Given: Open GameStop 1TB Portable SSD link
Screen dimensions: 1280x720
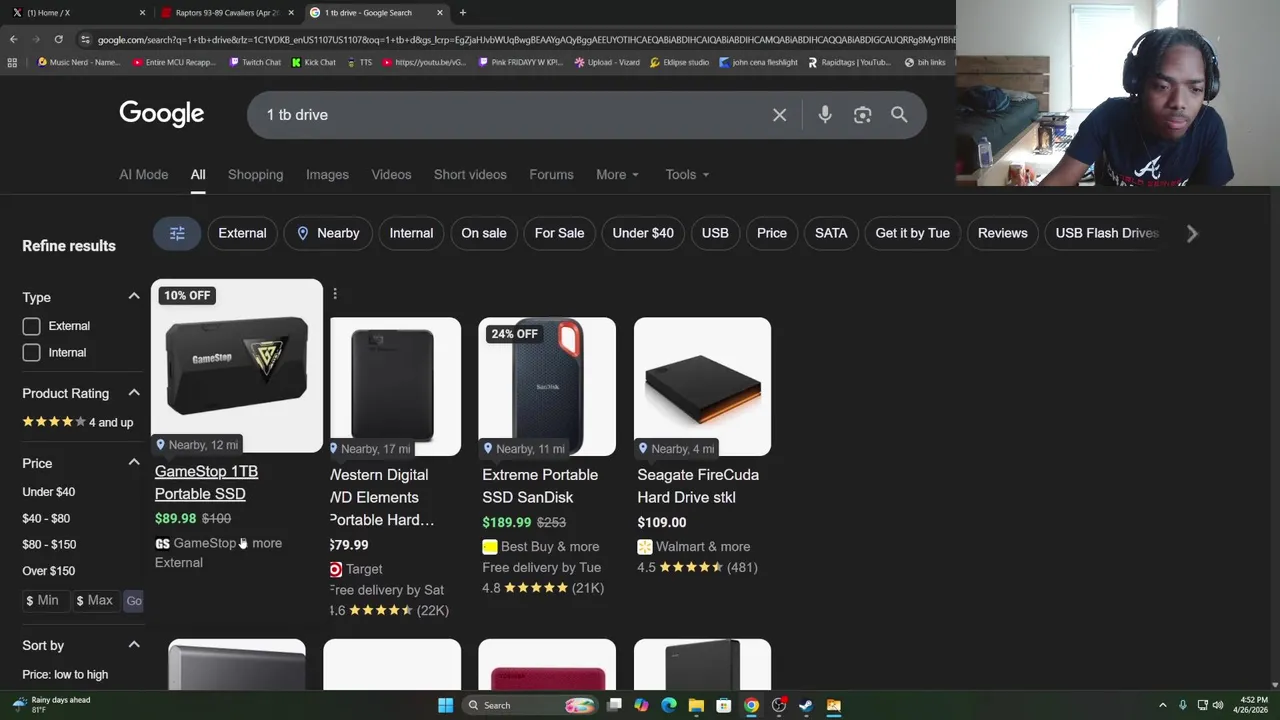Looking at the screenshot, I should [x=206, y=482].
